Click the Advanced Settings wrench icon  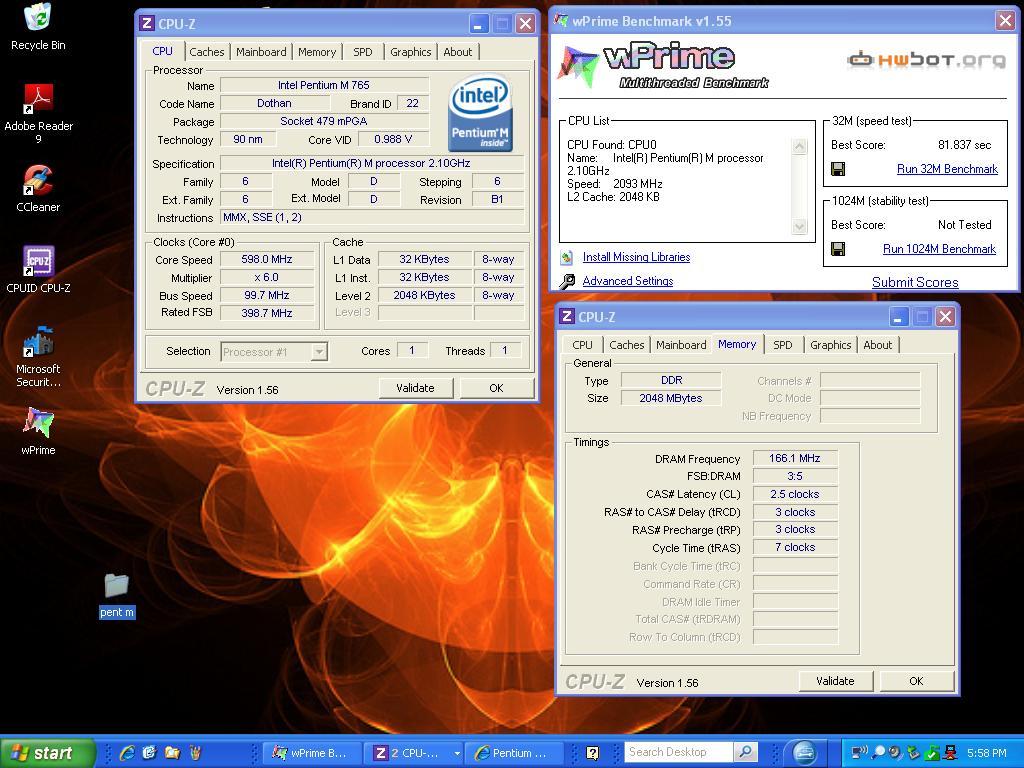tap(567, 281)
